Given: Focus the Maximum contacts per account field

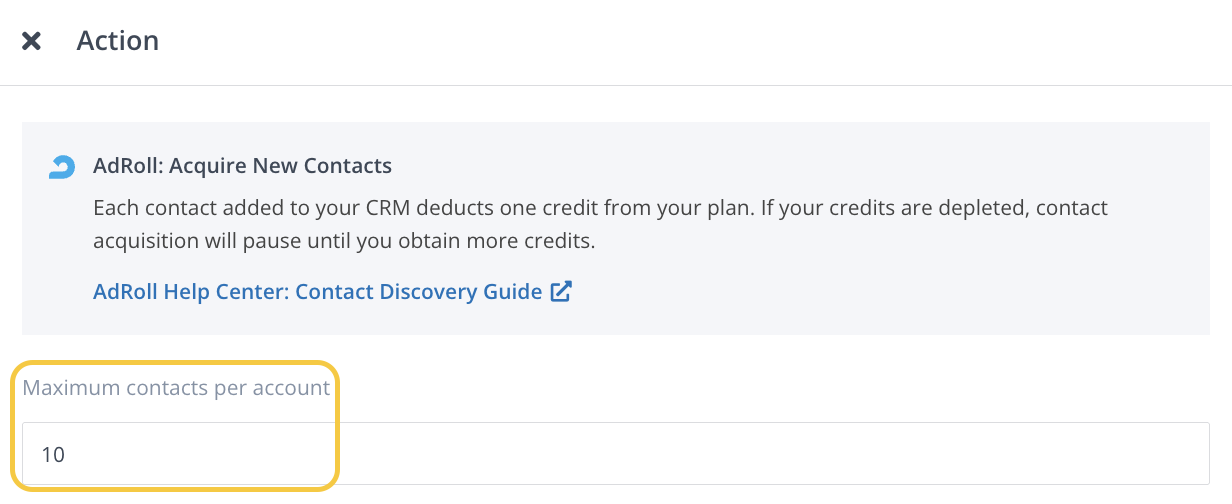Looking at the screenshot, I should (615, 454).
